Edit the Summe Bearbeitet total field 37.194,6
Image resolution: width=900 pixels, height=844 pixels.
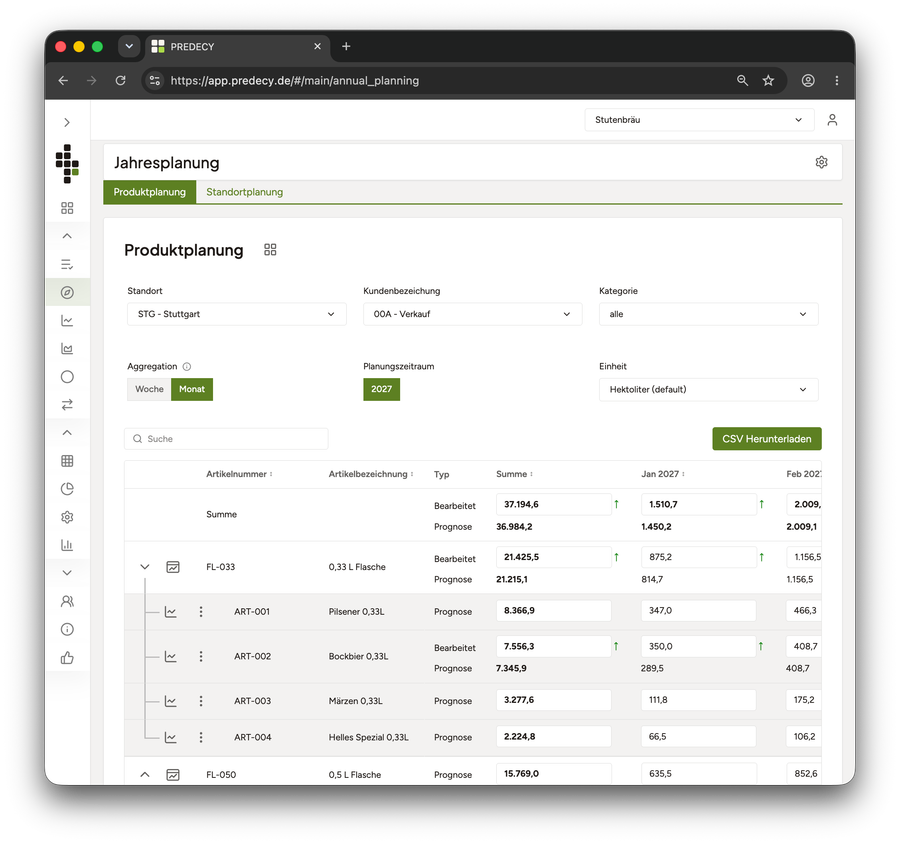pos(553,505)
